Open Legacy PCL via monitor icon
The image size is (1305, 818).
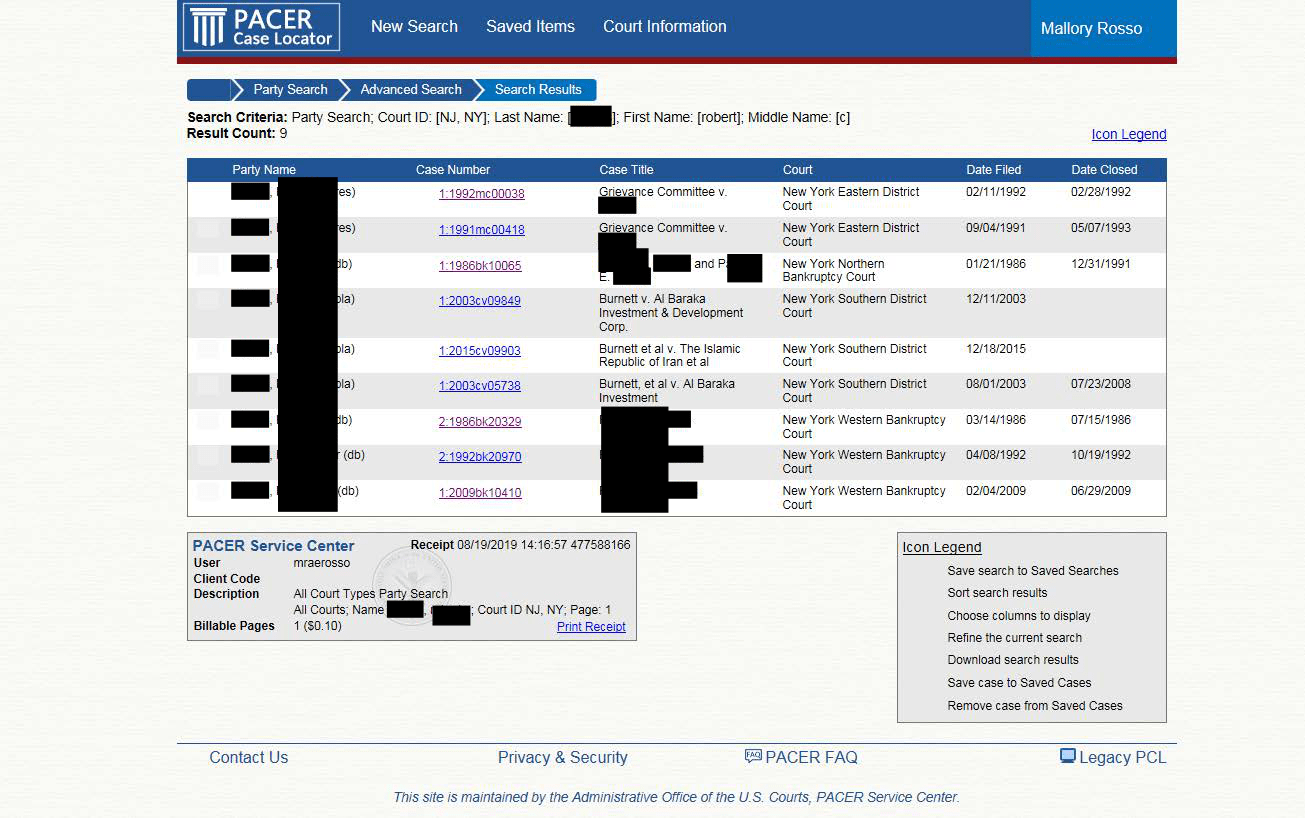[1067, 756]
